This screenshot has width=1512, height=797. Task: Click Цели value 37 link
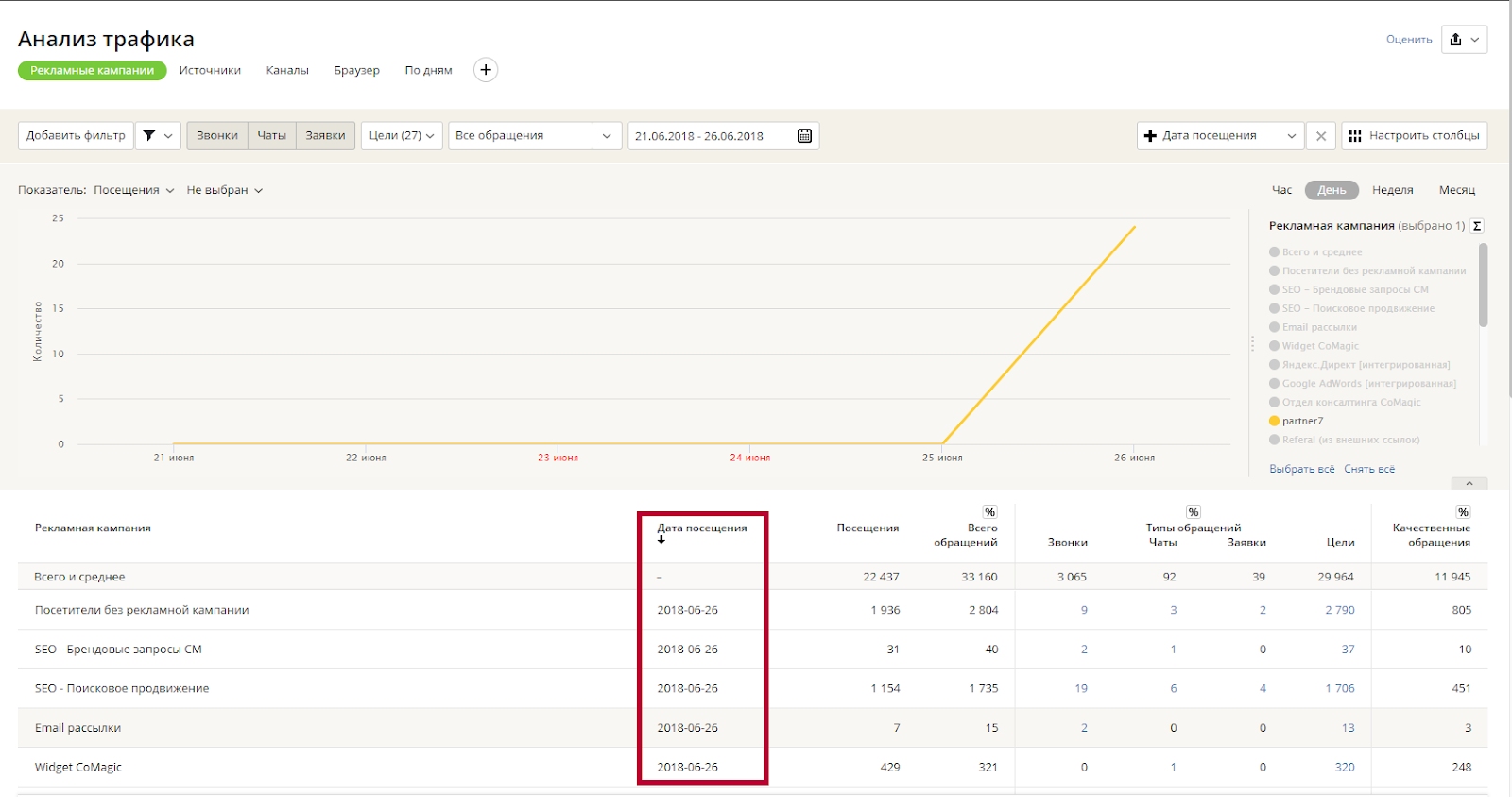point(1349,650)
